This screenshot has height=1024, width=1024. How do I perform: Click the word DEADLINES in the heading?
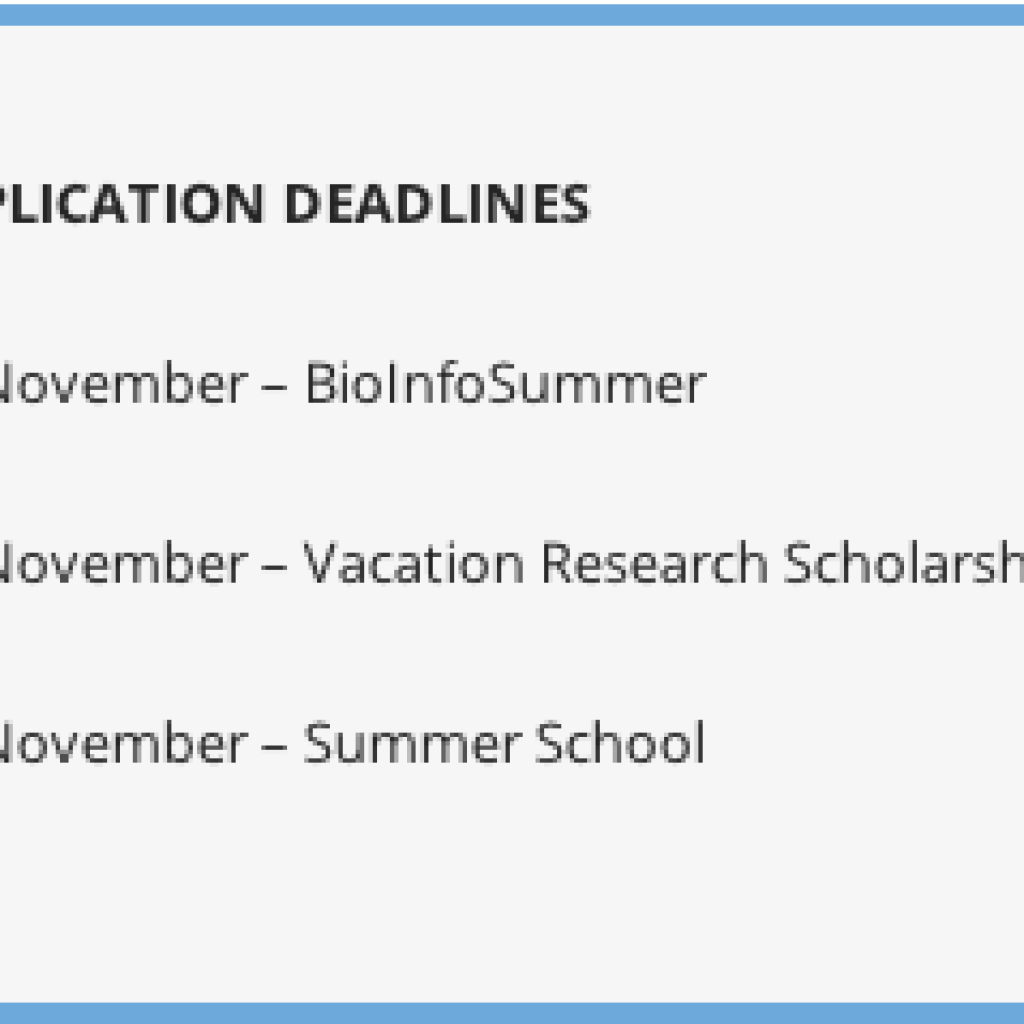pyautogui.click(x=438, y=204)
